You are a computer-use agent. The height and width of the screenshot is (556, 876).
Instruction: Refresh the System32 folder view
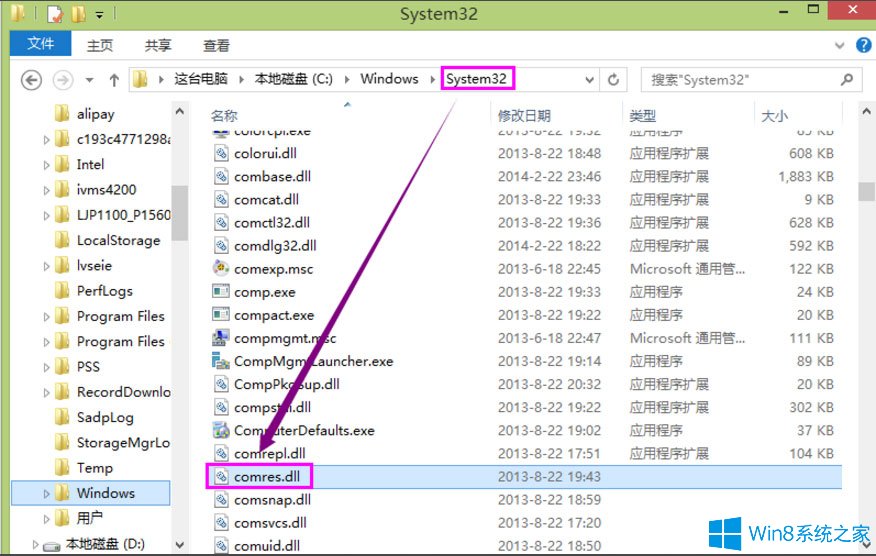click(613, 80)
